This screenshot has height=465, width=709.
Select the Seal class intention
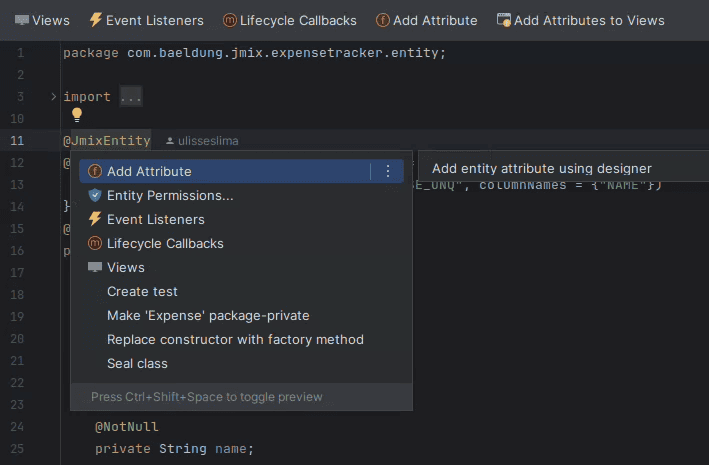[x=137, y=364]
